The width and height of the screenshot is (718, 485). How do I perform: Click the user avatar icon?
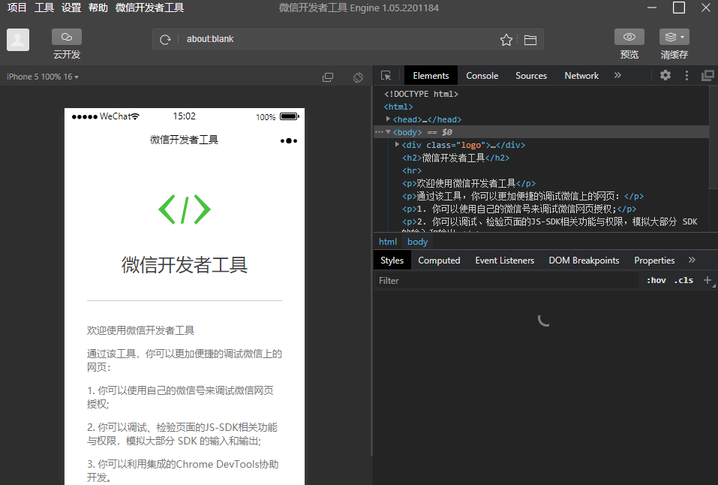click(18, 39)
